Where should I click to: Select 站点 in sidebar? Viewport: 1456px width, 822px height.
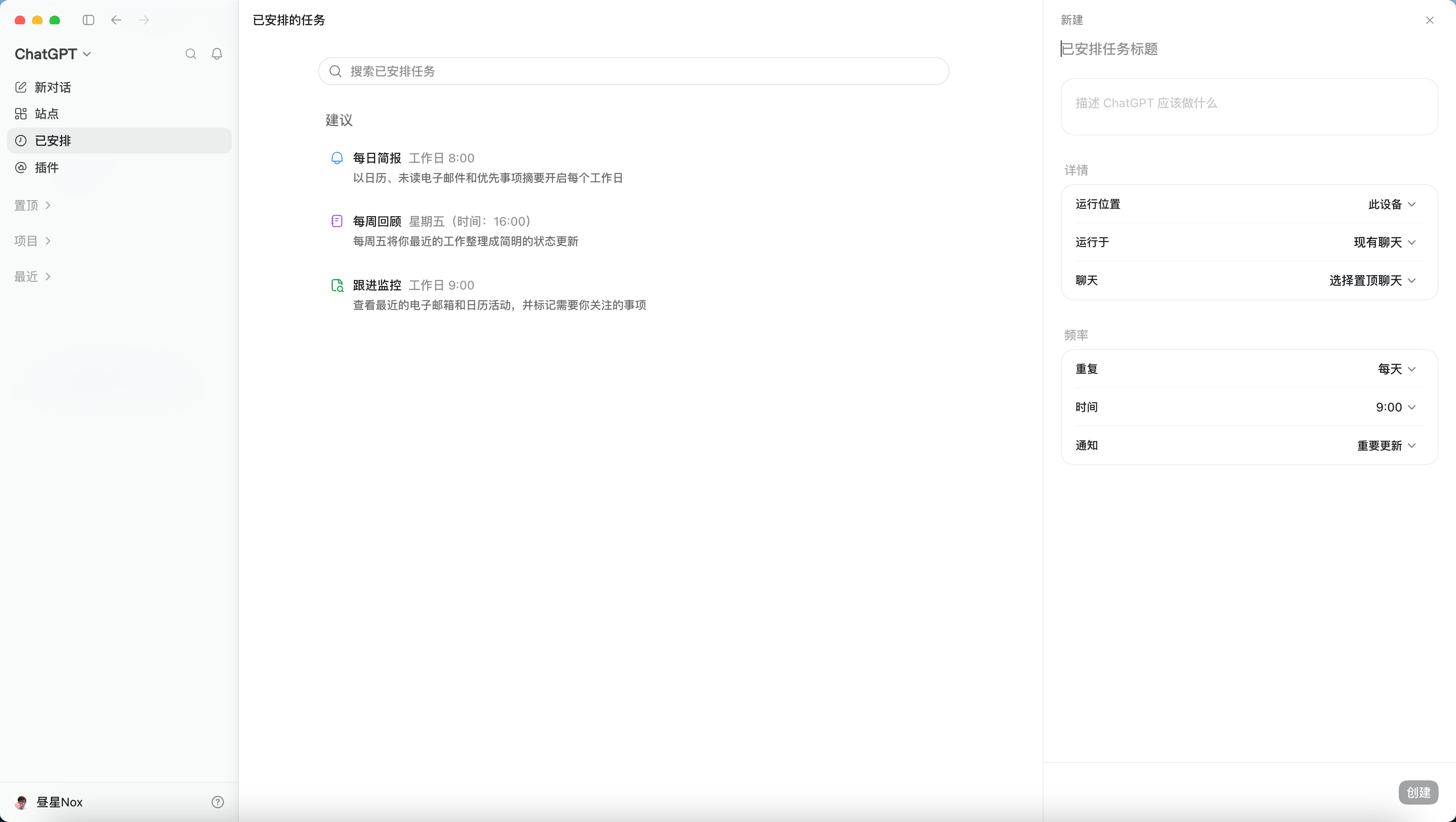coord(119,114)
